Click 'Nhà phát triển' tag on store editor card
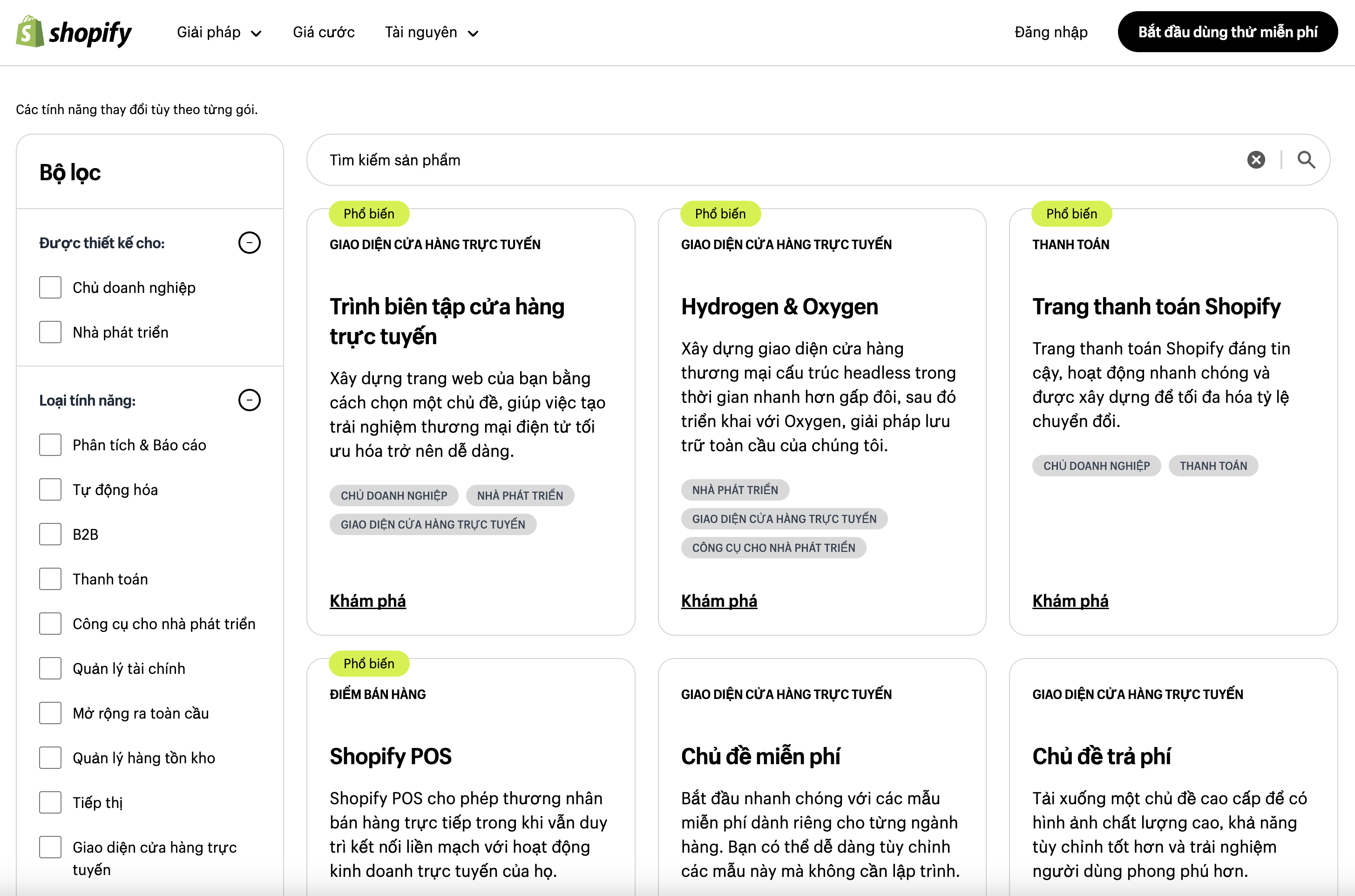 click(520, 496)
